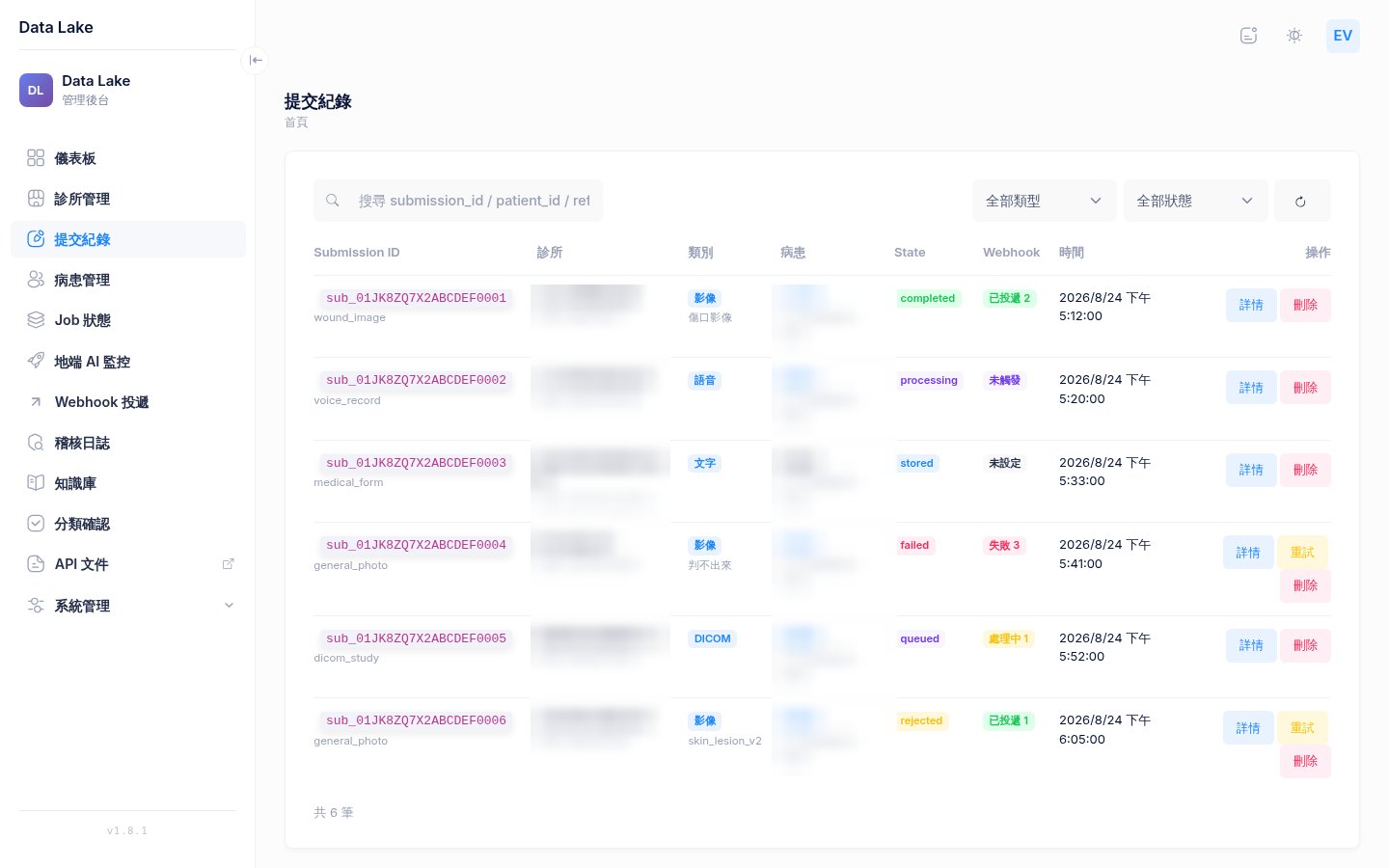The image size is (1389, 868).
Task: Open 詳情 for submission ending 0003
Action: pyautogui.click(x=1251, y=470)
